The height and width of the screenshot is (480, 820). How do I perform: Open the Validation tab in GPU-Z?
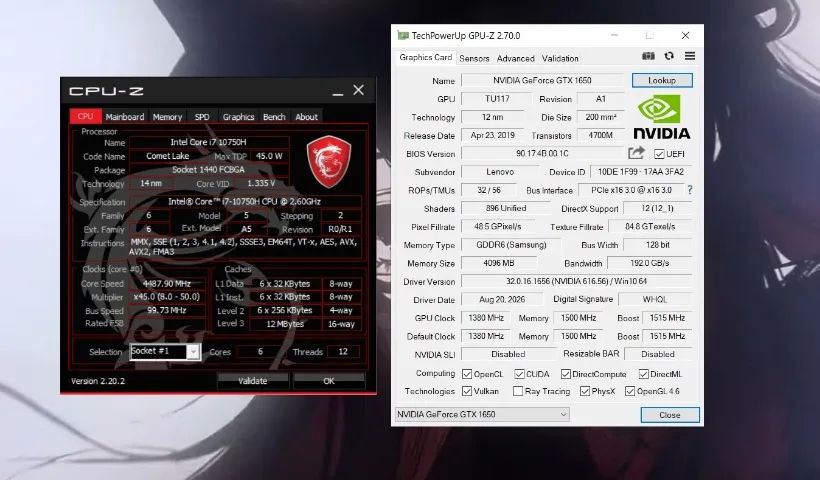pyautogui.click(x=560, y=59)
